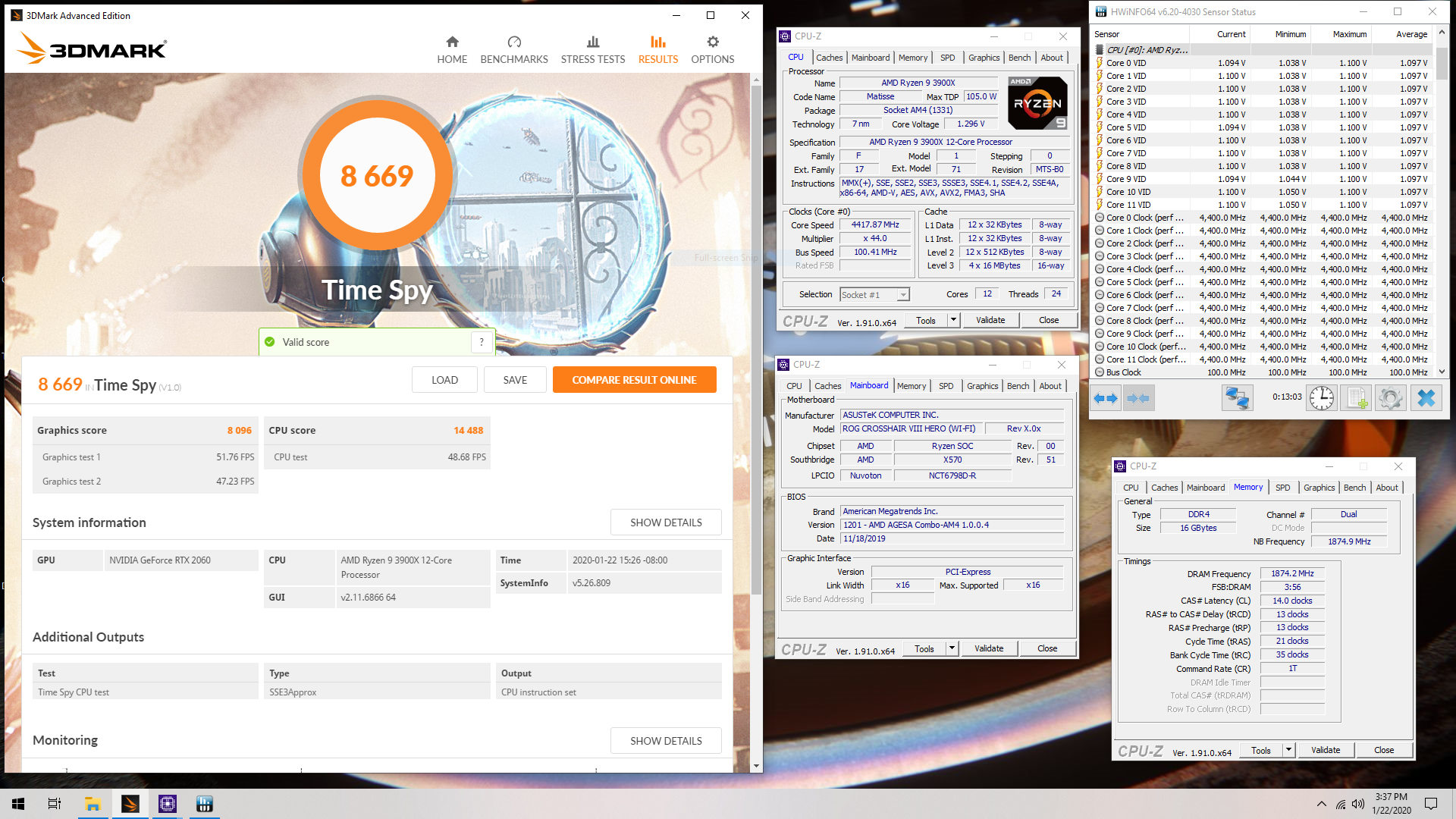
Task: Click Validate in Memory CPU-Z window
Action: (1326, 750)
